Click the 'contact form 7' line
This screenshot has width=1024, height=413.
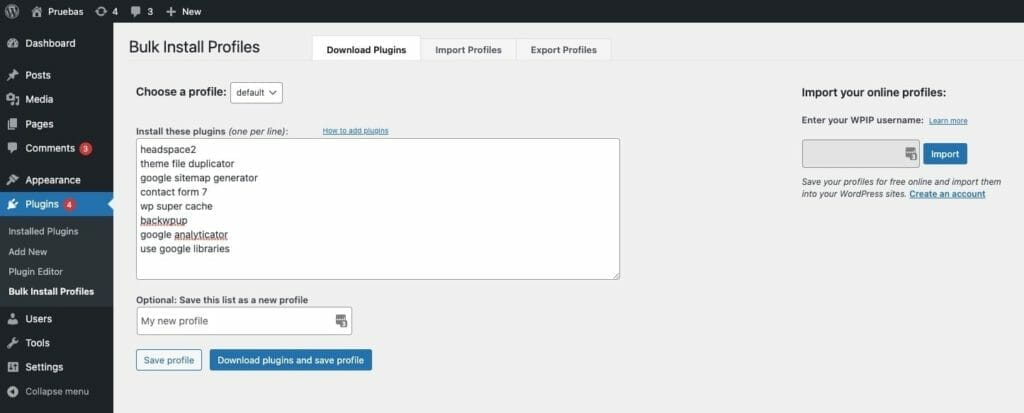[x=174, y=192]
